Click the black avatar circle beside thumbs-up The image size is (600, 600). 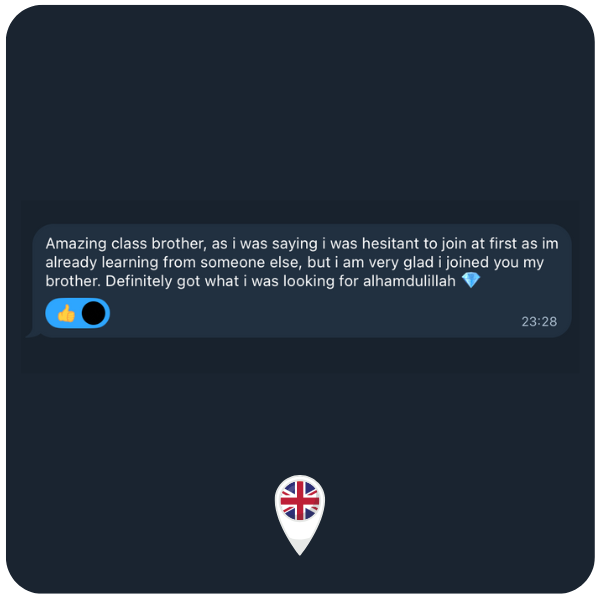(x=93, y=313)
